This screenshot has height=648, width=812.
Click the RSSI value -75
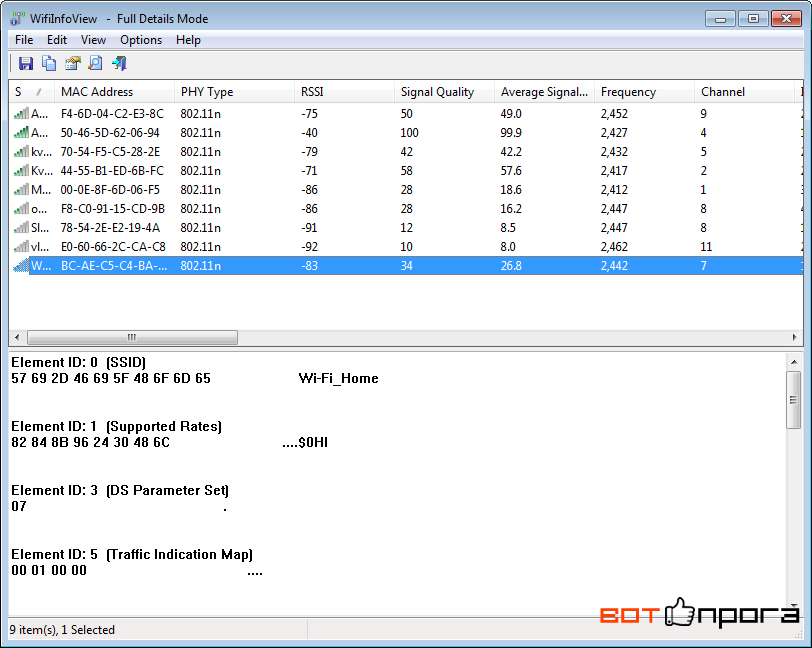pos(309,113)
